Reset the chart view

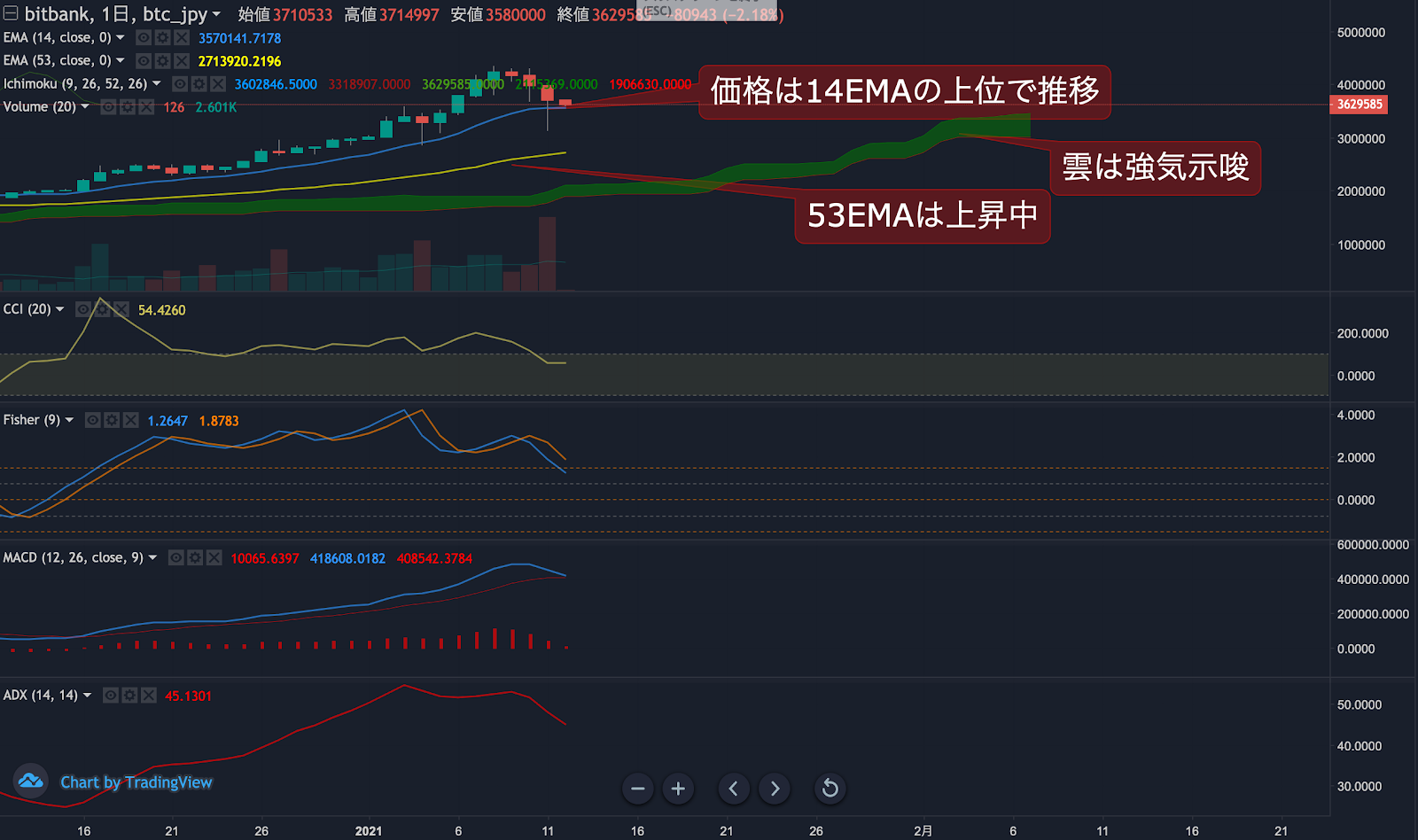(x=830, y=788)
